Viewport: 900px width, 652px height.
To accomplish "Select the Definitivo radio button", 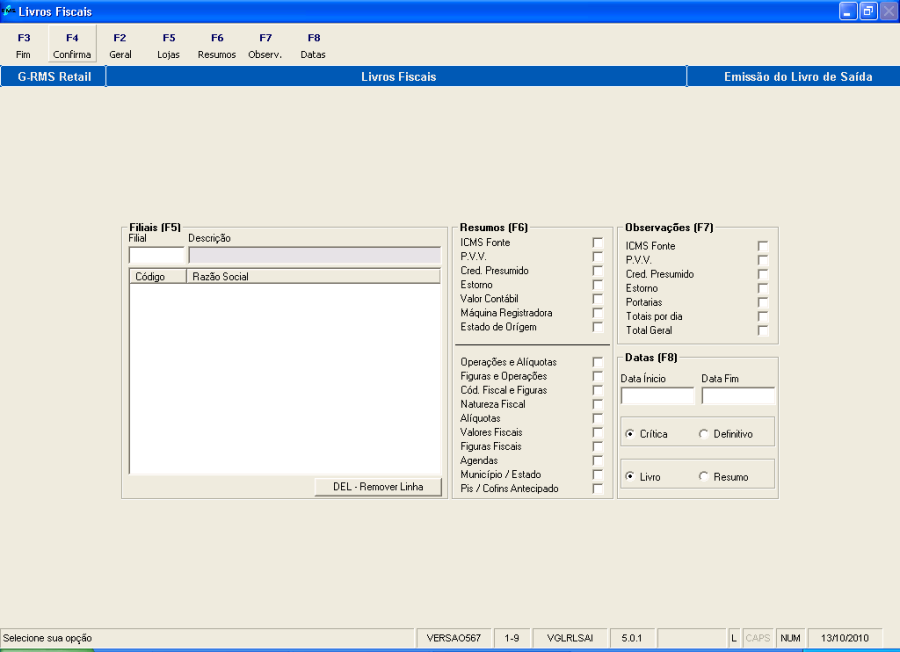I will [x=704, y=434].
